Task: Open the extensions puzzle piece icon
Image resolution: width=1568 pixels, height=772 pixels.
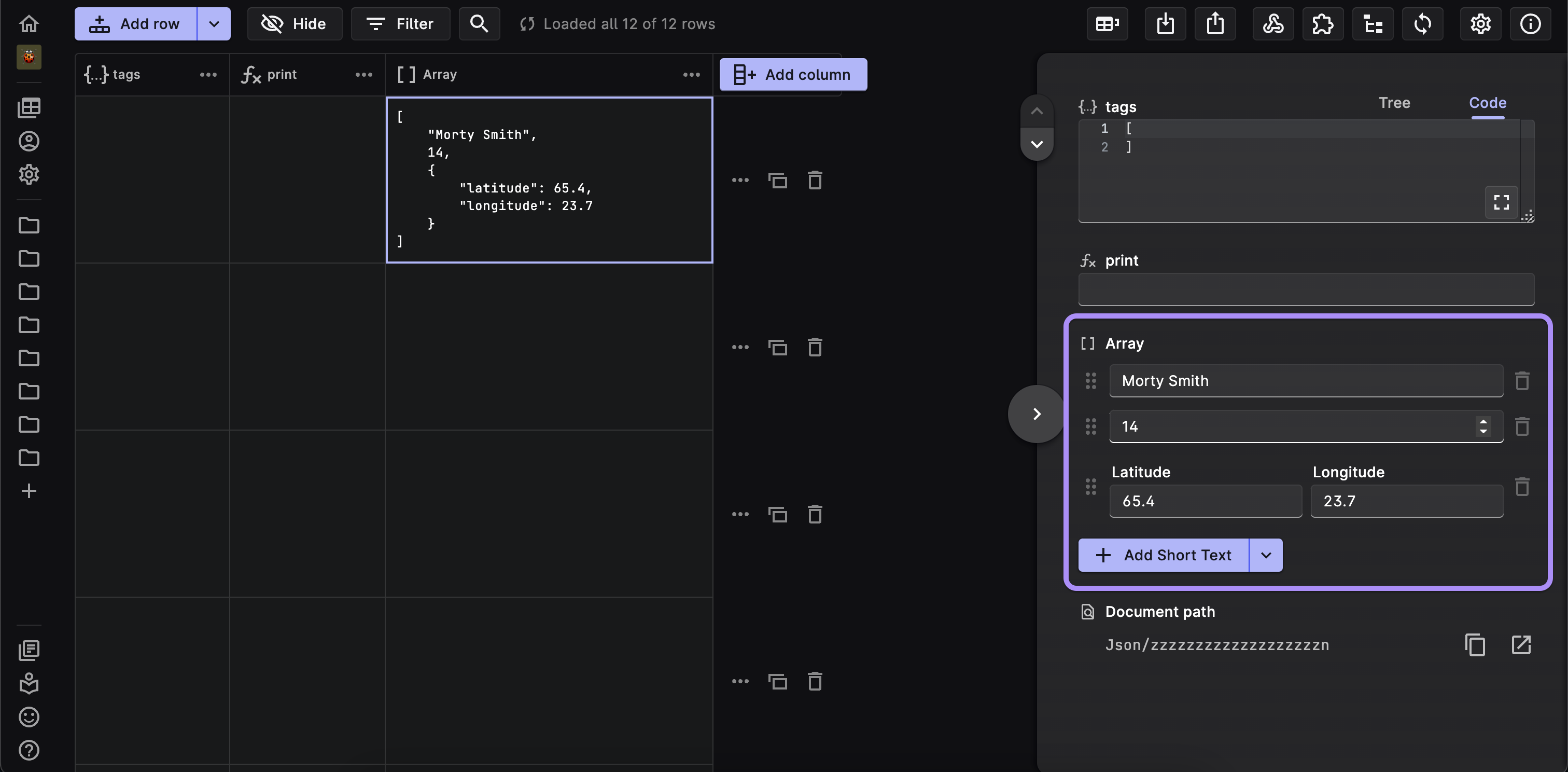Action: 1323,24
